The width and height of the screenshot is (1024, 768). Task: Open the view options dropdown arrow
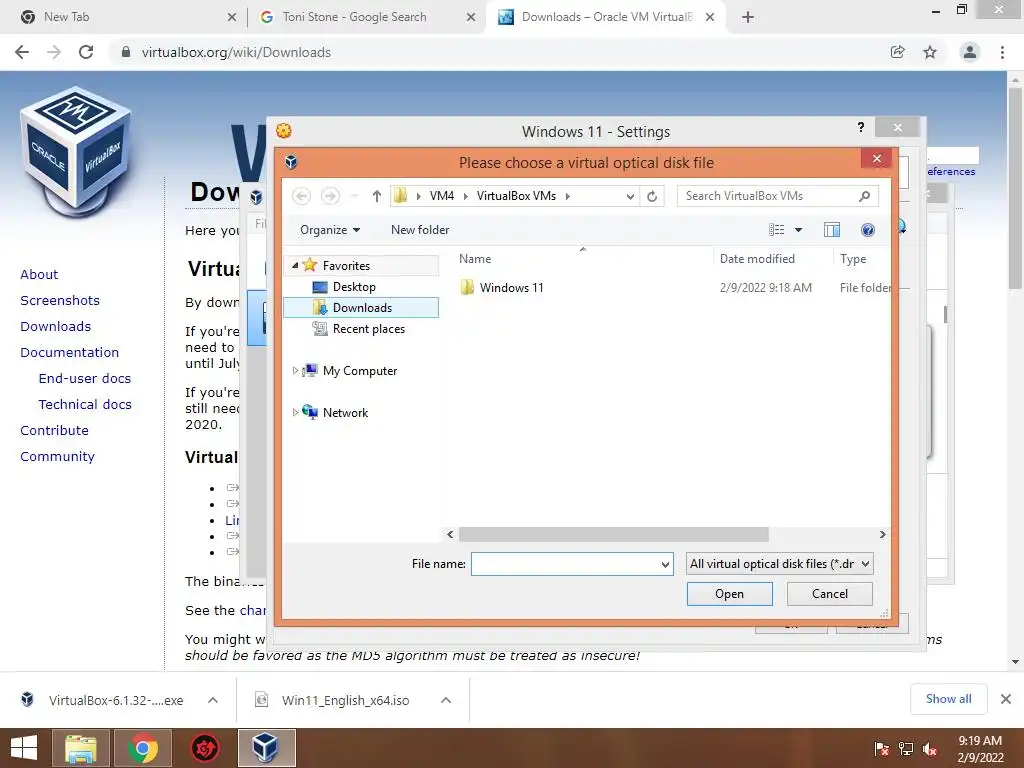[x=798, y=230]
